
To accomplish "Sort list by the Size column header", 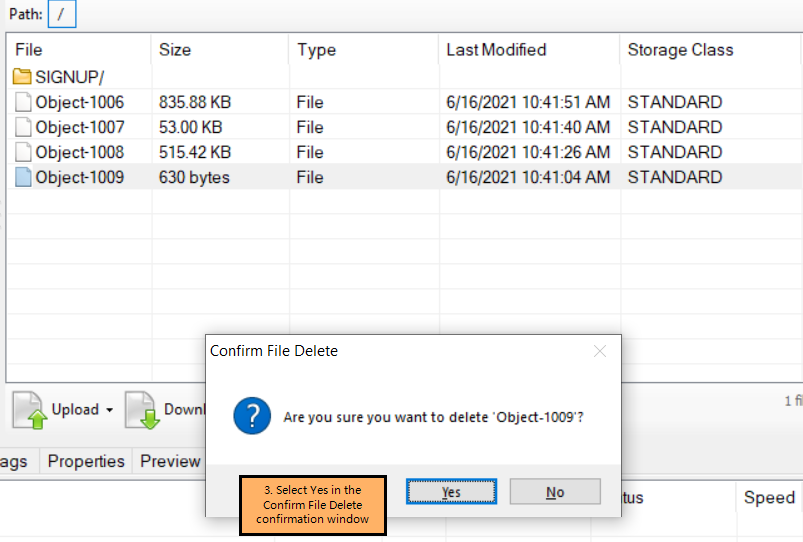I will pos(175,50).
